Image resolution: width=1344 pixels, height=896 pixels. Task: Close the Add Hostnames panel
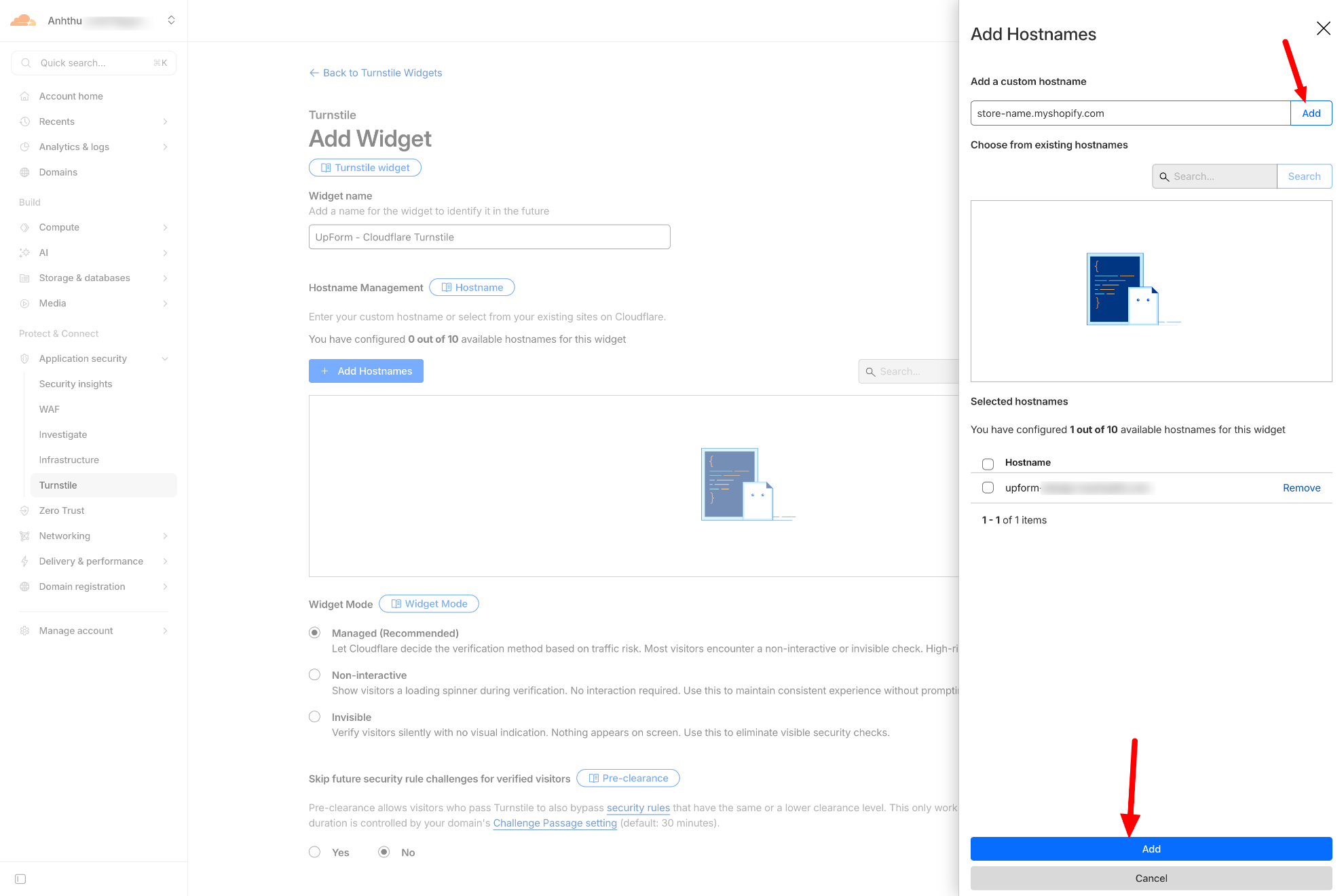pyautogui.click(x=1323, y=28)
